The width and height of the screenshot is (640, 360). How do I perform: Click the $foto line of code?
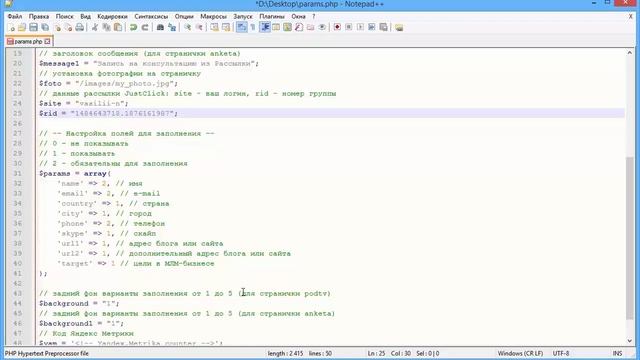tap(109, 83)
